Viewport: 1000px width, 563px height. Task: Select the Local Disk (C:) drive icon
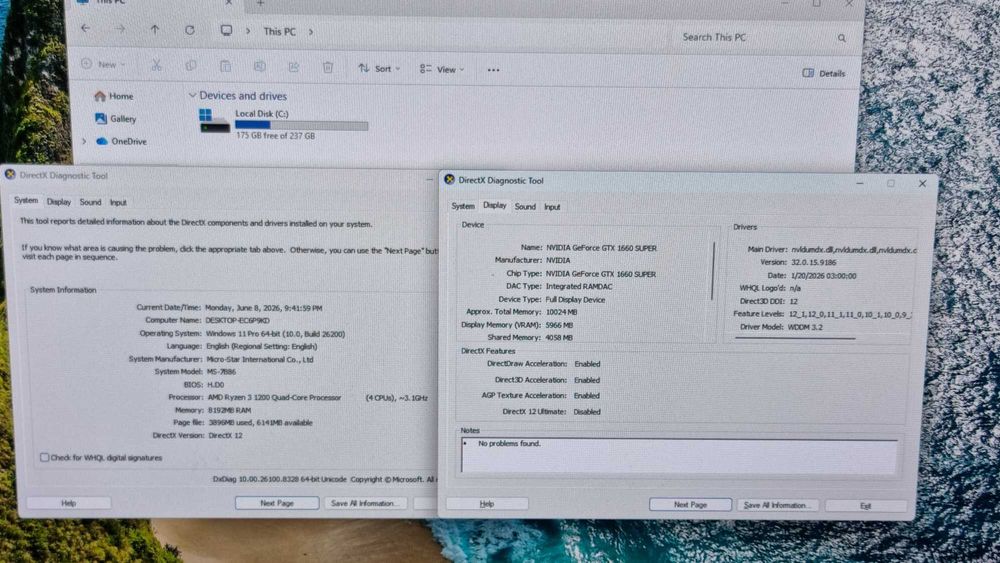tap(214, 121)
